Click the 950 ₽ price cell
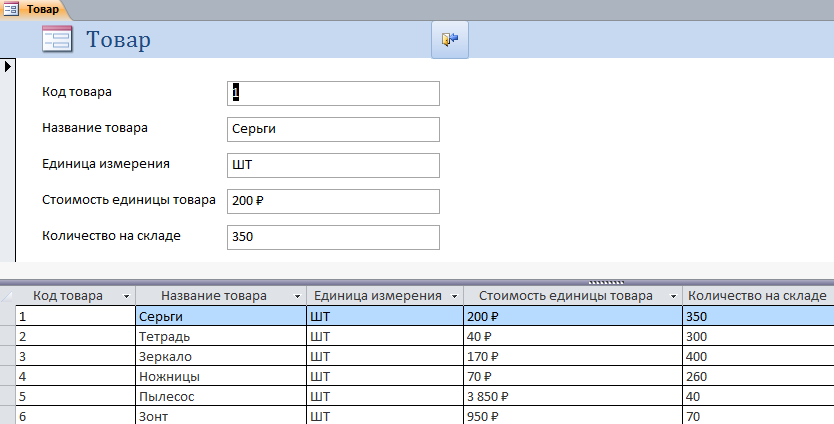 coord(573,415)
